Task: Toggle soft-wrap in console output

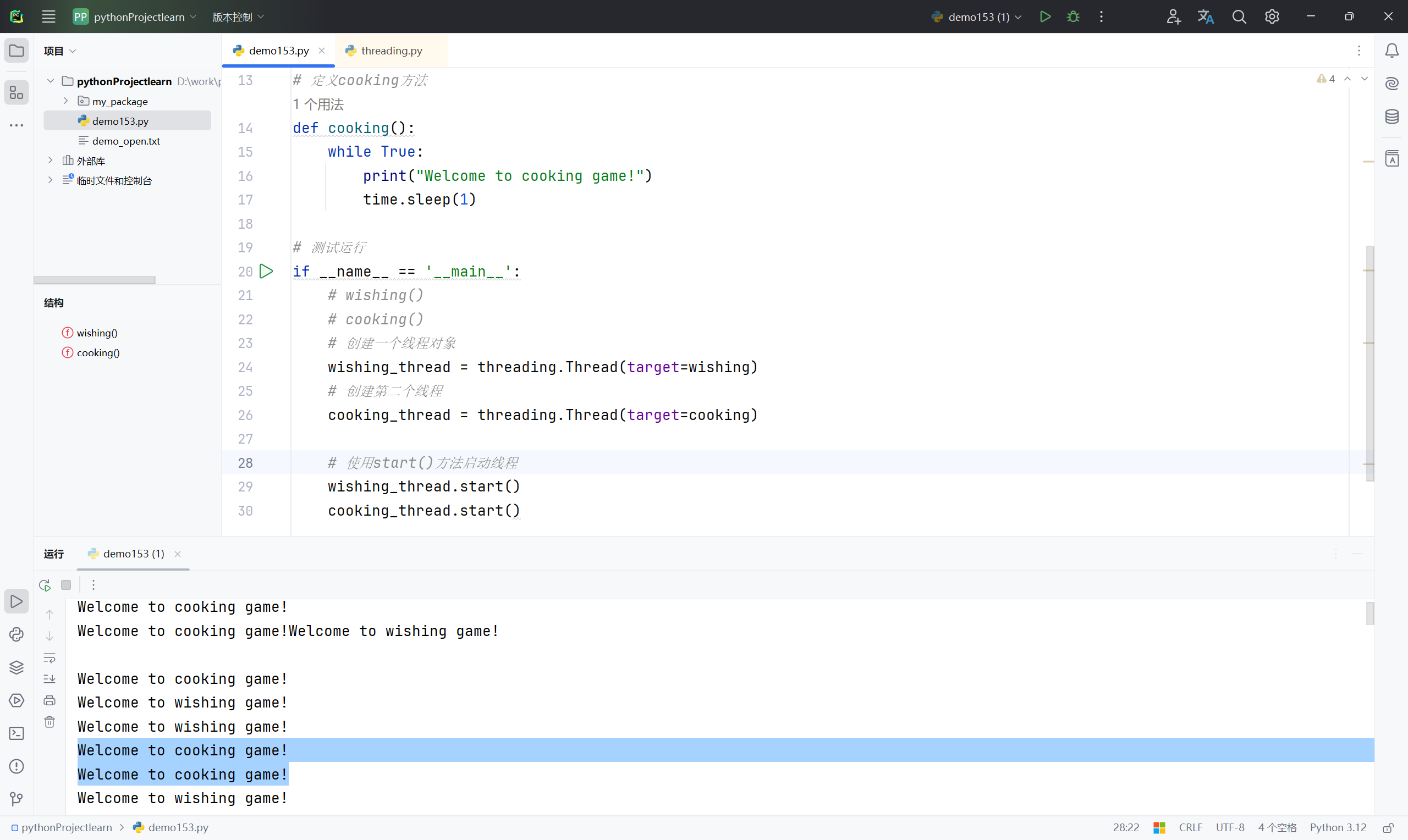Action: pyautogui.click(x=50, y=657)
